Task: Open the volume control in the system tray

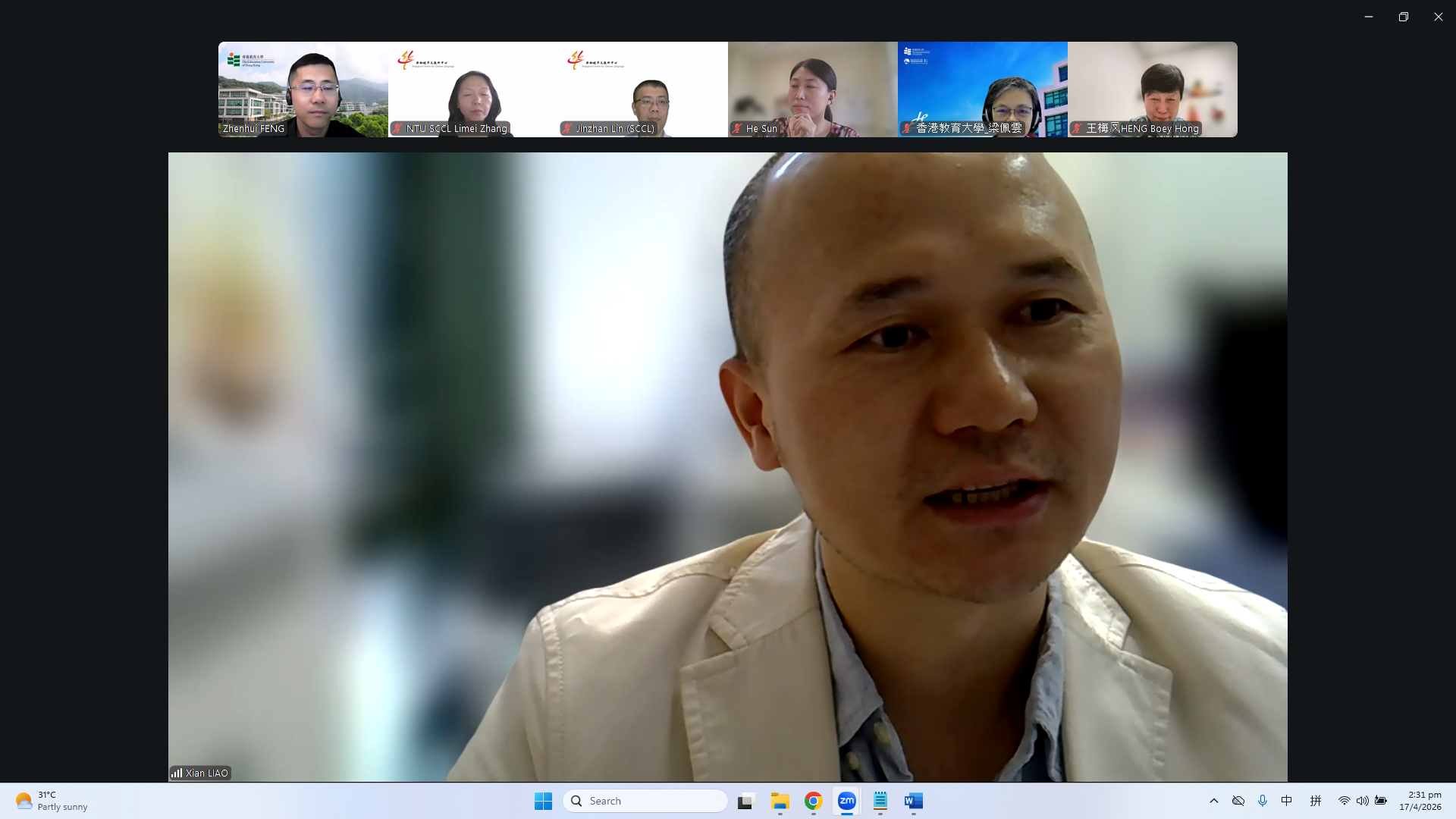Action: [x=1363, y=801]
